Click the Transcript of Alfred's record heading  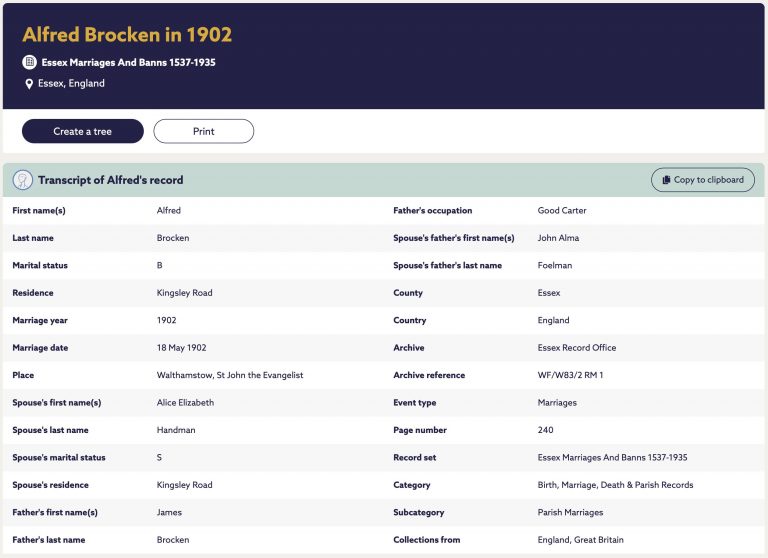[x=111, y=180]
